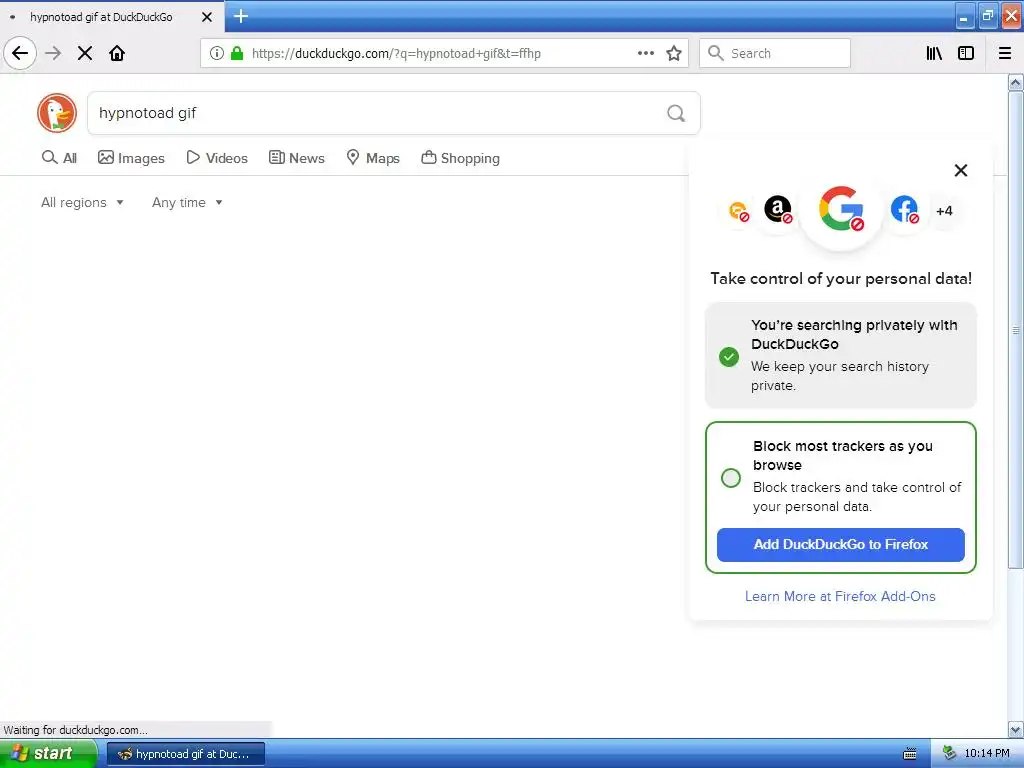Click the Firefox toolbar Search box
Viewport: 1024px width, 768px height.
[x=775, y=53]
